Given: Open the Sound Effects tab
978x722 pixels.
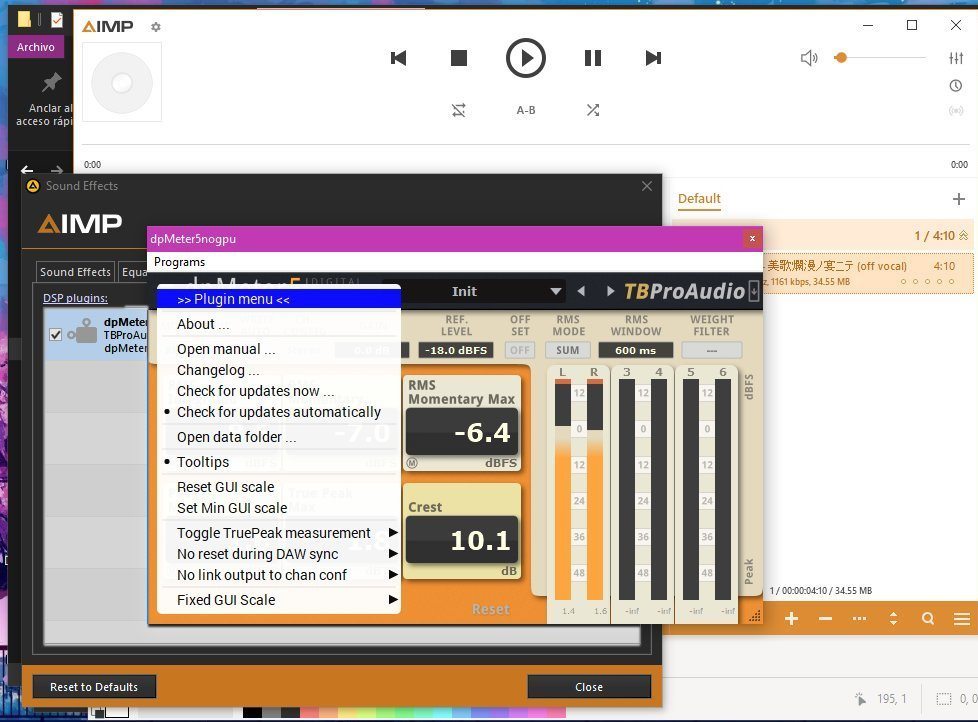Looking at the screenshot, I should click(75, 272).
